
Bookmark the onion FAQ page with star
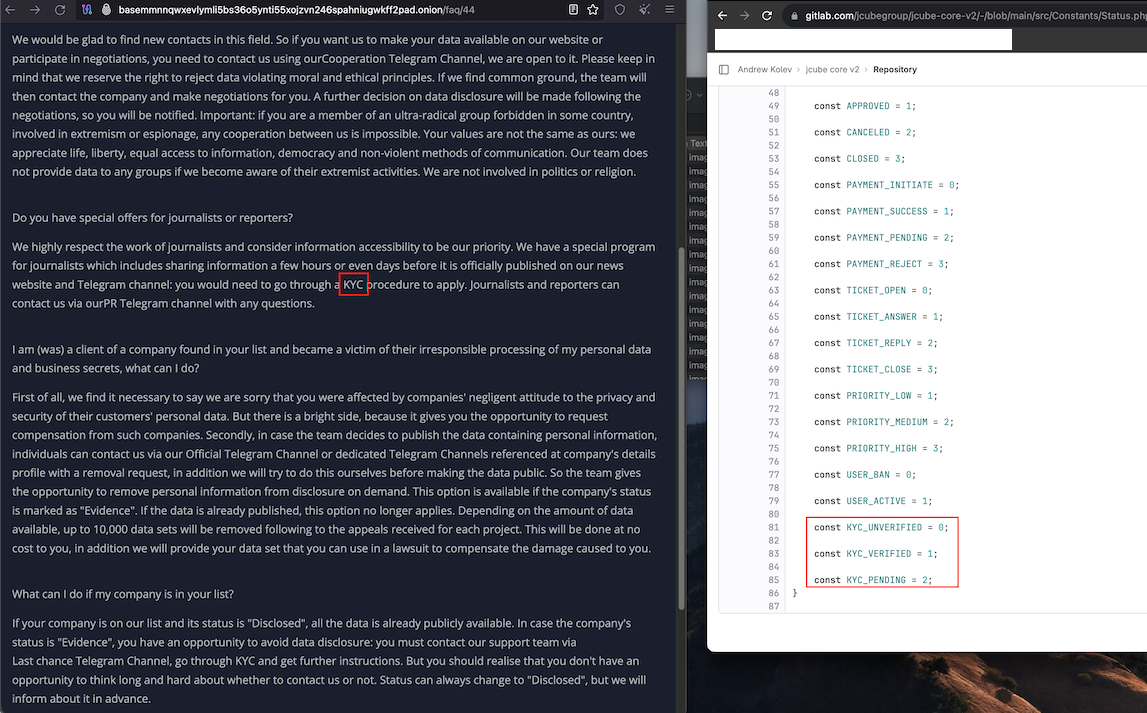coord(593,10)
